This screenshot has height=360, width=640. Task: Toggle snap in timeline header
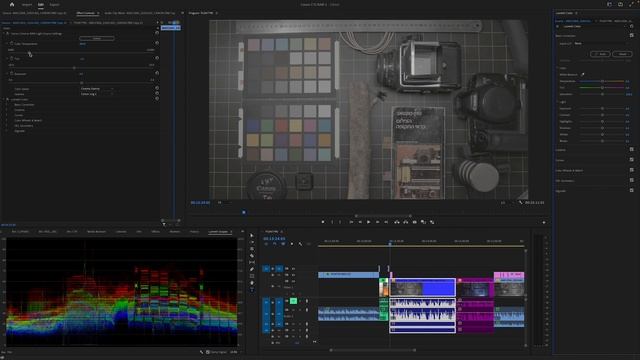[275, 244]
